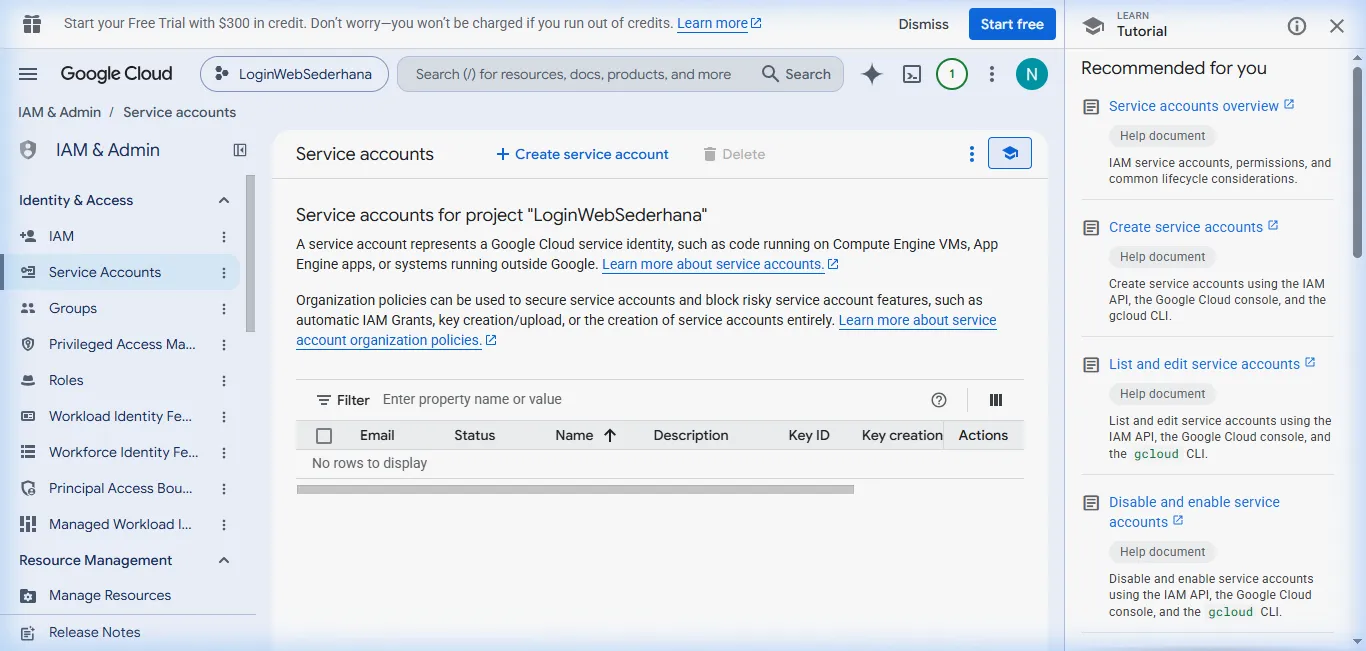Screen dimensions: 1366x651
Task: Open the Service accounts page more-actions menu
Action: (971, 154)
